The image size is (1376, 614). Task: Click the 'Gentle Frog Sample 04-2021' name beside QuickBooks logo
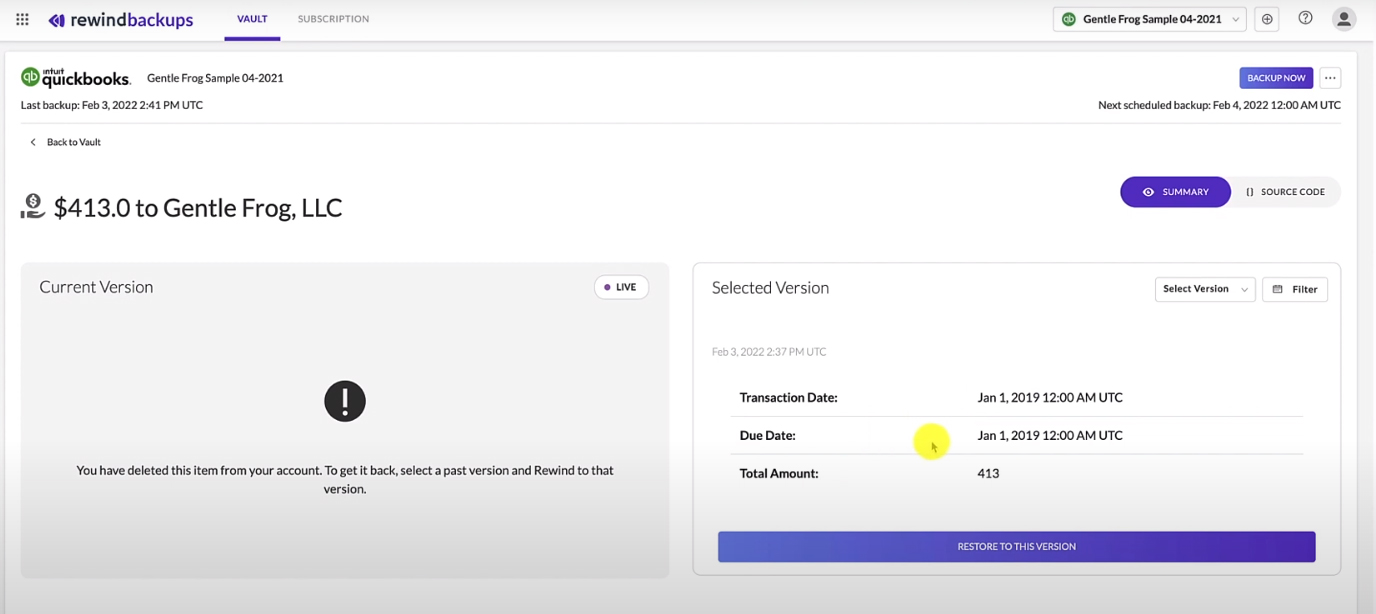[x=215, y=78]
